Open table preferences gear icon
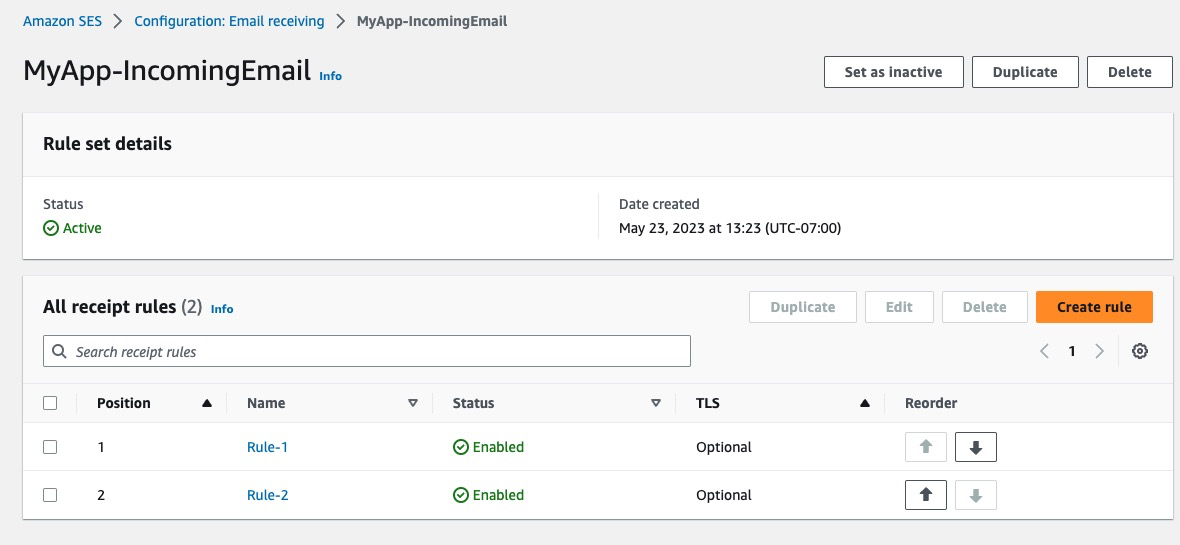 coord(1139,351)
